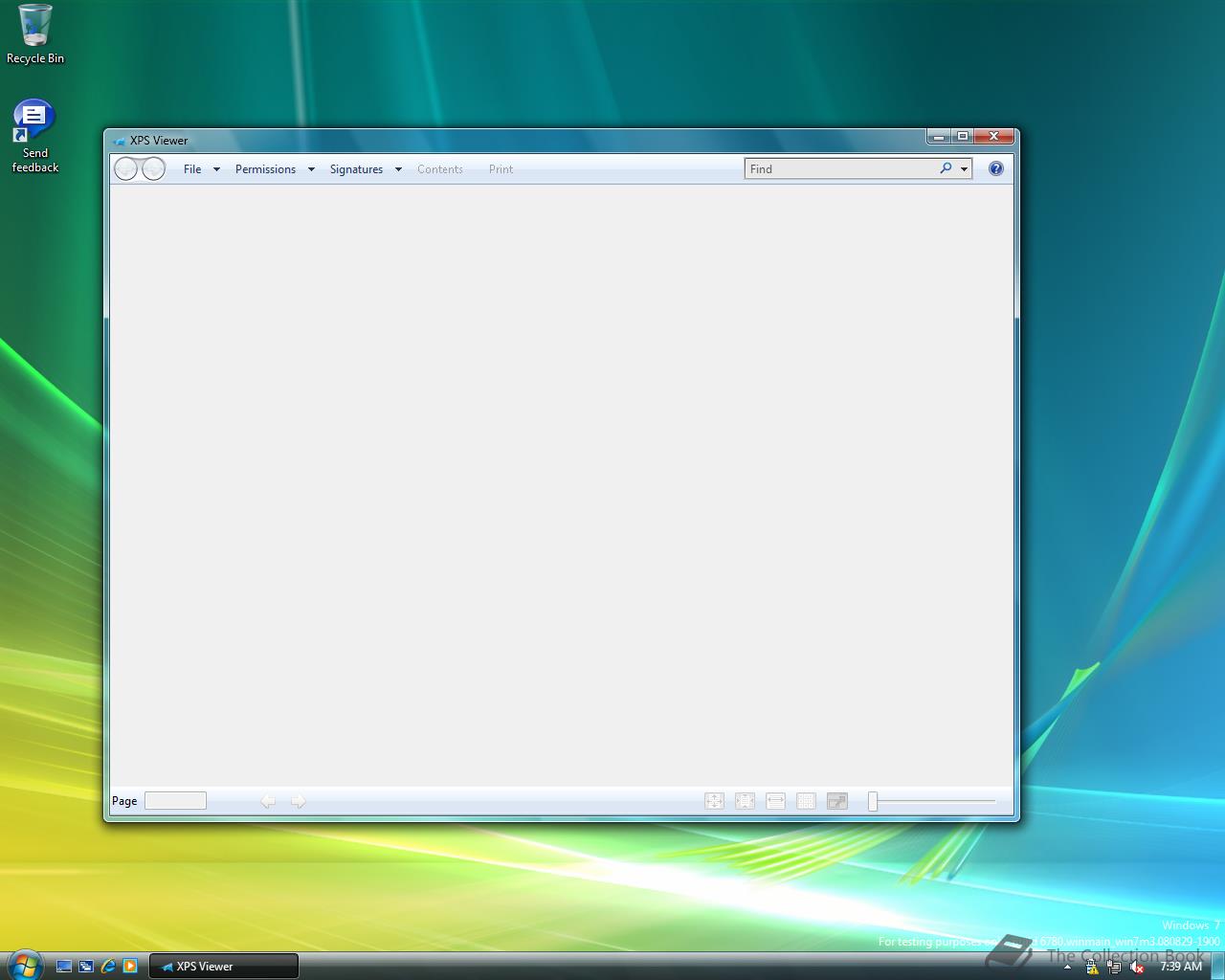Click the back navigation arrow in the toolbar
This screenshot has height=980, width=1225.
click(126, 169)
